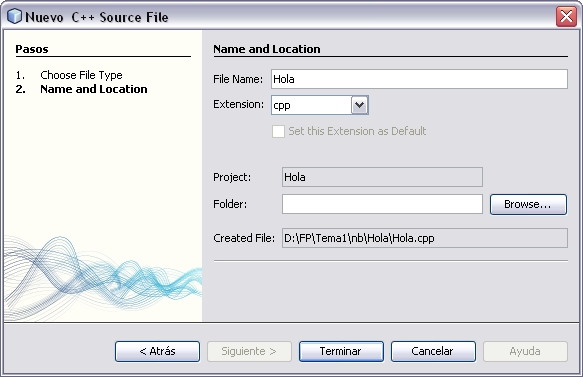The image size is (583, 377).
Task: Select step 2 Name and Location
Action: coord(94,89)
